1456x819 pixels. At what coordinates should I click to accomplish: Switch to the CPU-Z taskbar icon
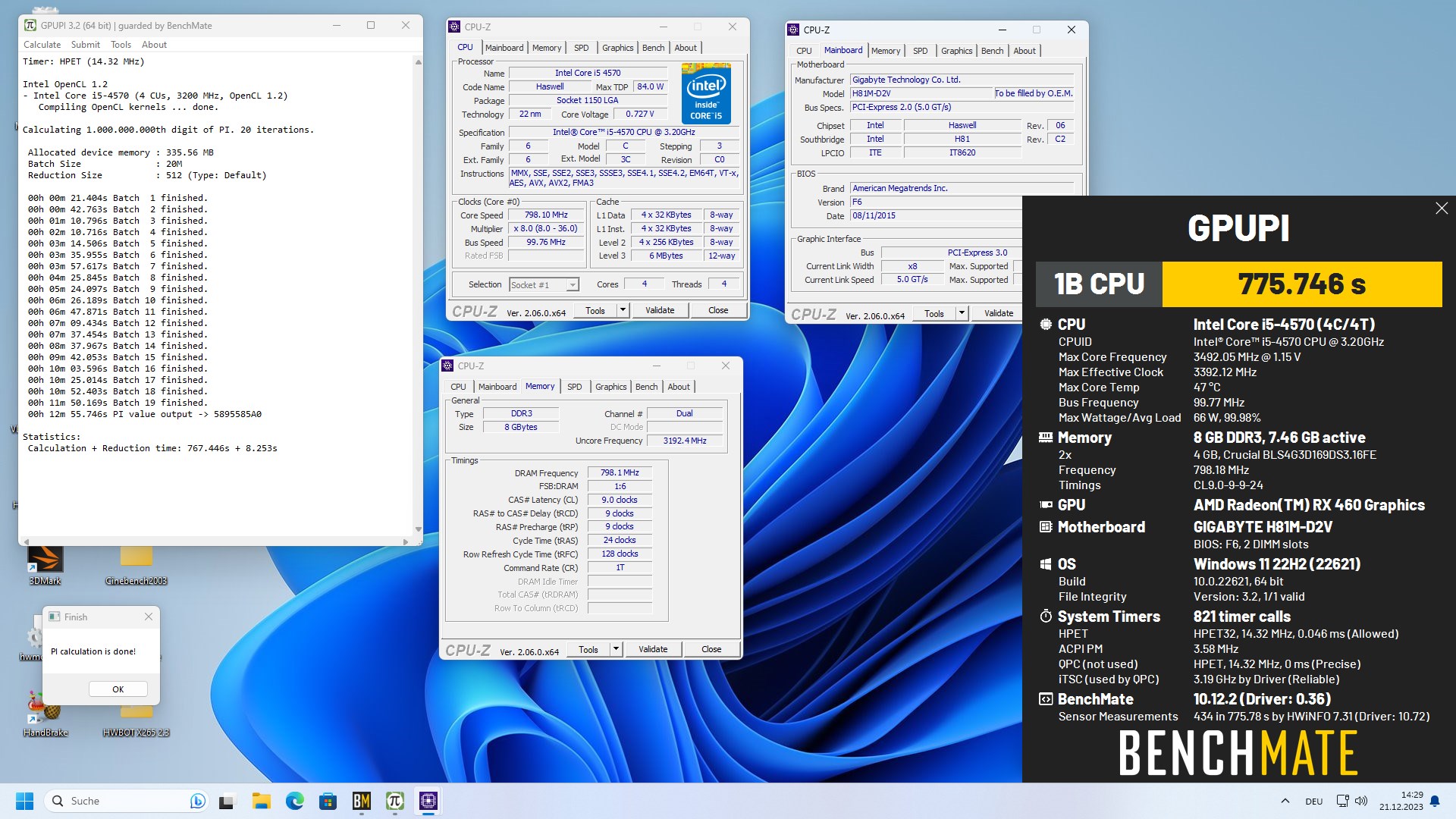[428, 801]
